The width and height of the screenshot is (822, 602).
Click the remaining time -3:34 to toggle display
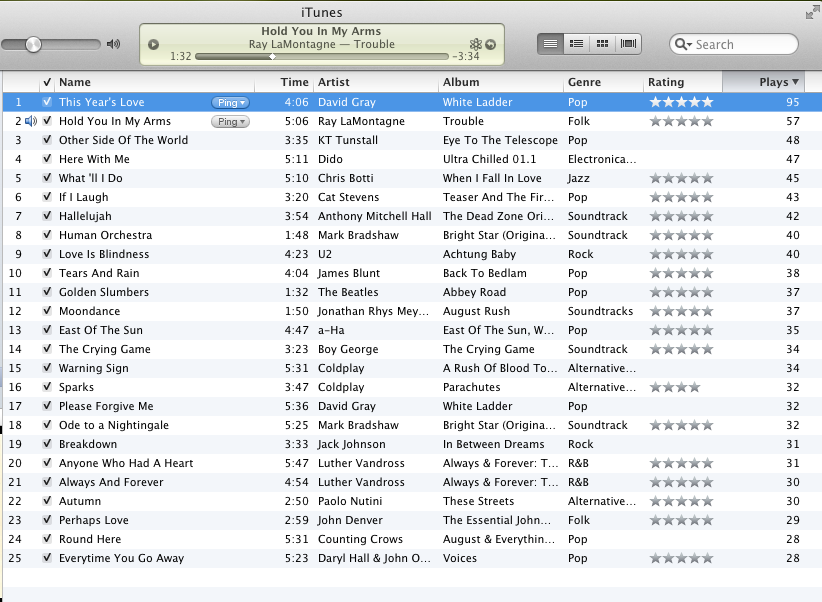[466, 56]
